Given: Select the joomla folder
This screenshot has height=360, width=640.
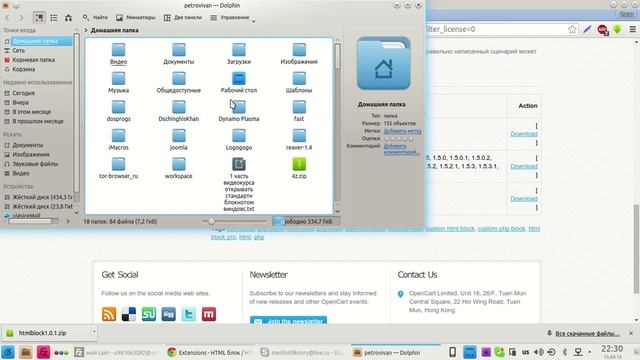Looking at the screenshot, I should (x=178, y=140).
